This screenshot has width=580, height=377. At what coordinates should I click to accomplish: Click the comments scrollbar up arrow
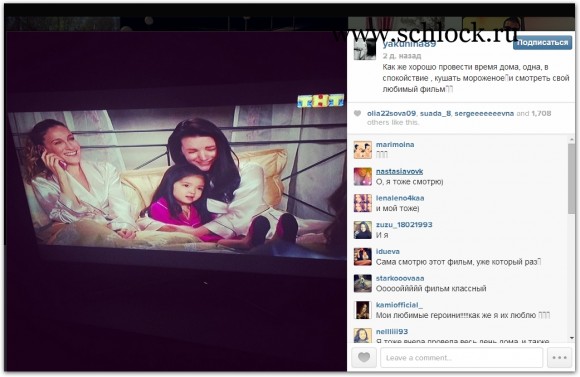572,139
